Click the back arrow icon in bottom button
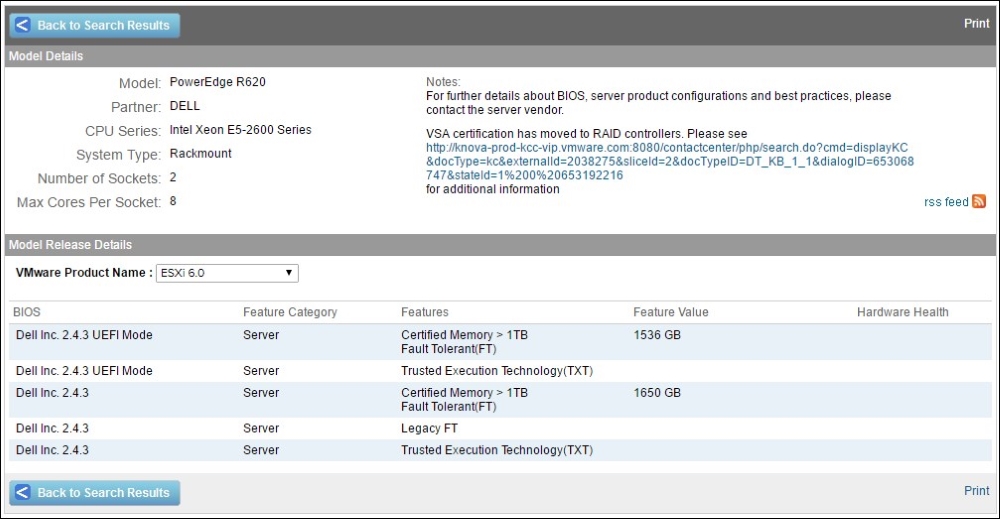Screen dimensions: 1000x519 coord(22,493)
